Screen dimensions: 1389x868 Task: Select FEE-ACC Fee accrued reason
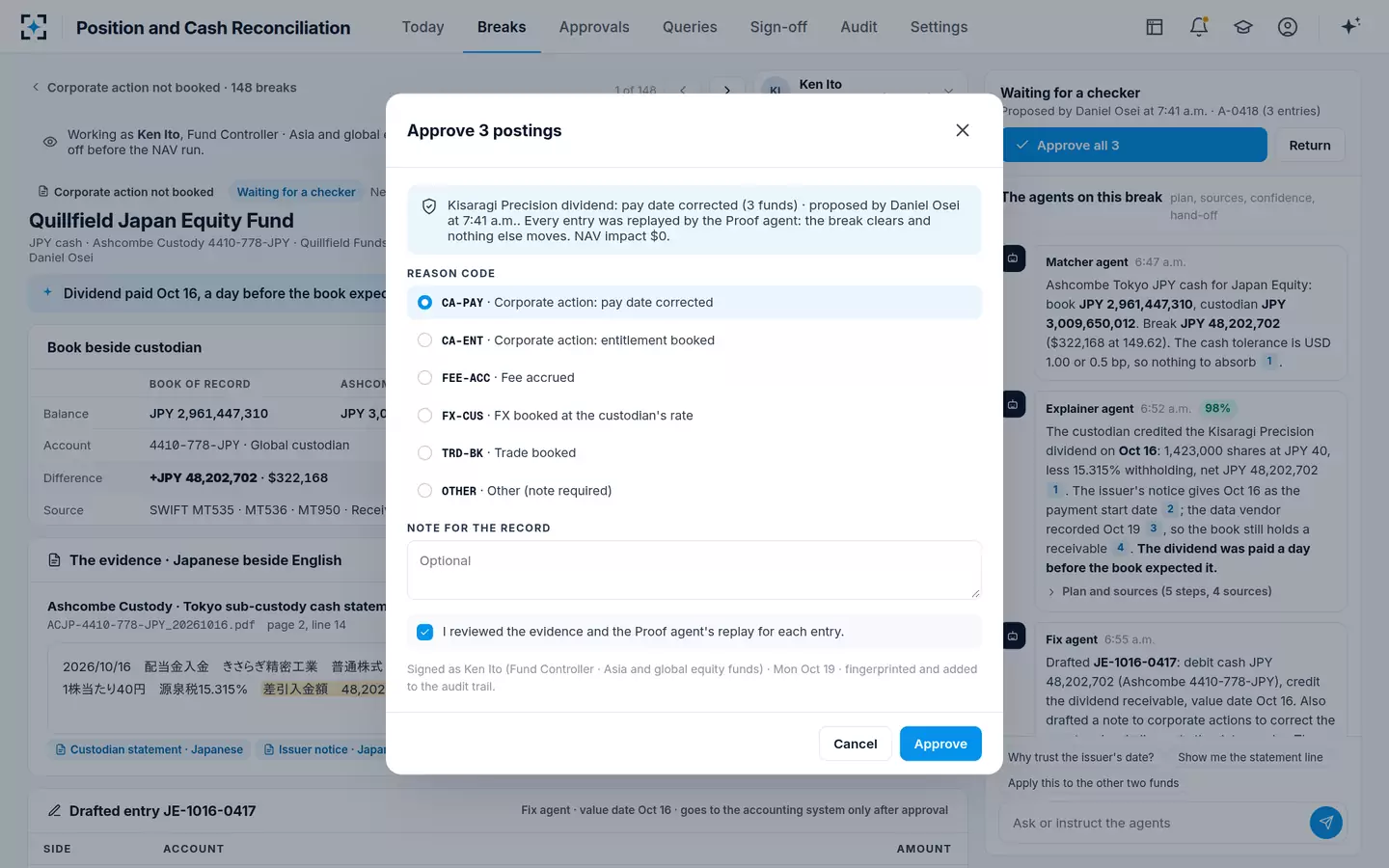tap(694, 378)
